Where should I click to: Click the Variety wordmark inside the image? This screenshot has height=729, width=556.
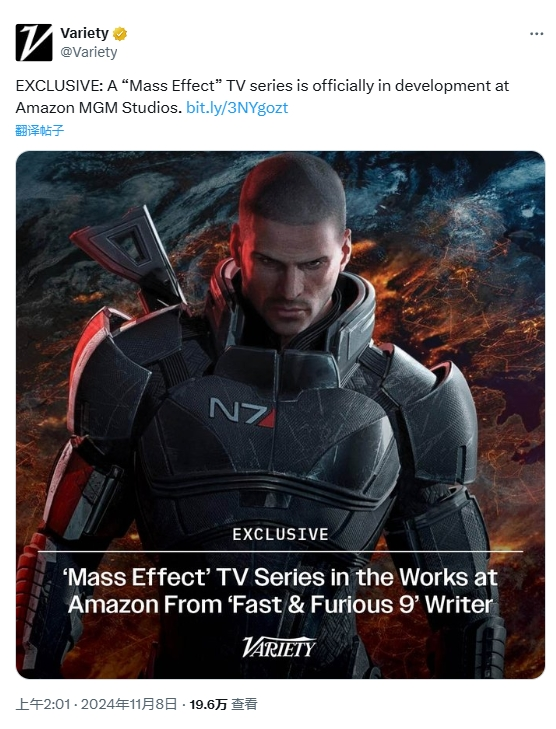(x=278, y=647)
